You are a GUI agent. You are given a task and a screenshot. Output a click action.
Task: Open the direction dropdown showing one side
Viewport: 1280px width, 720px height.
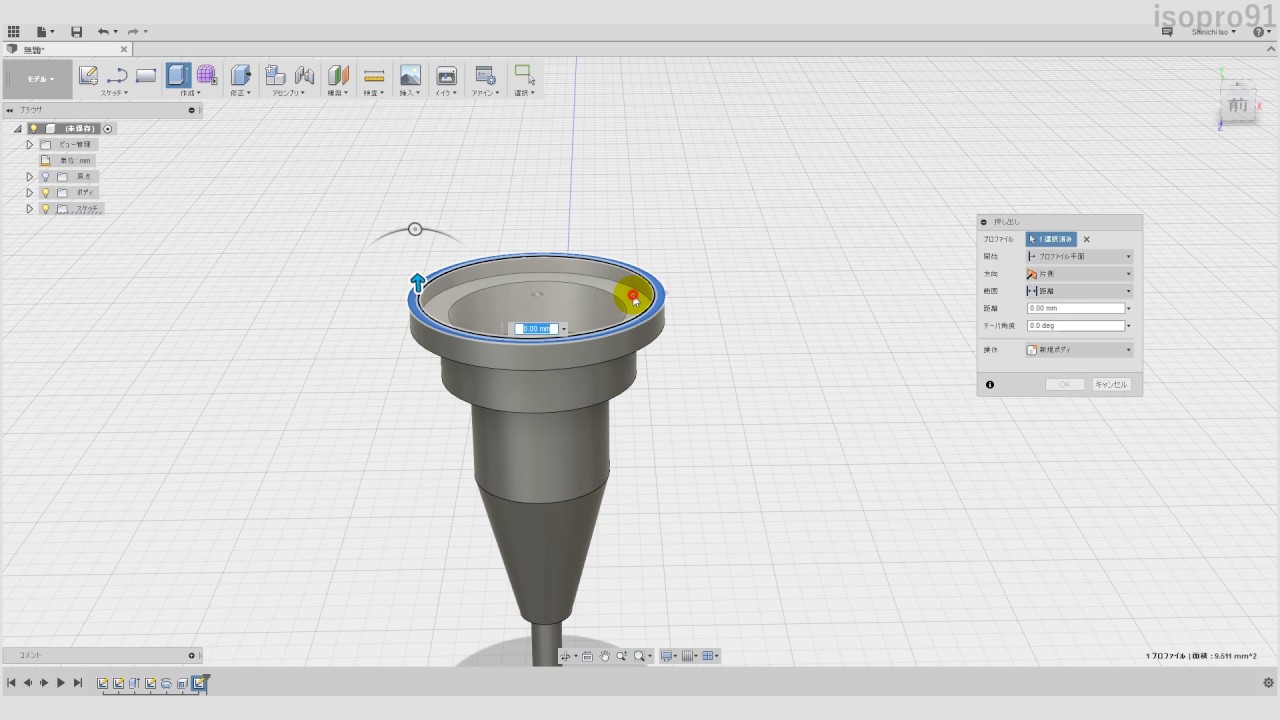(1079, 274)
